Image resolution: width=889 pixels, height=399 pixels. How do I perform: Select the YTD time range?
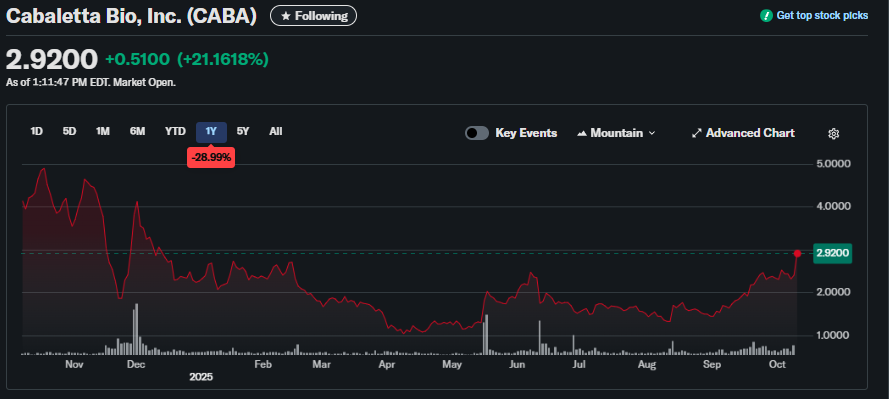click(175, 131)
